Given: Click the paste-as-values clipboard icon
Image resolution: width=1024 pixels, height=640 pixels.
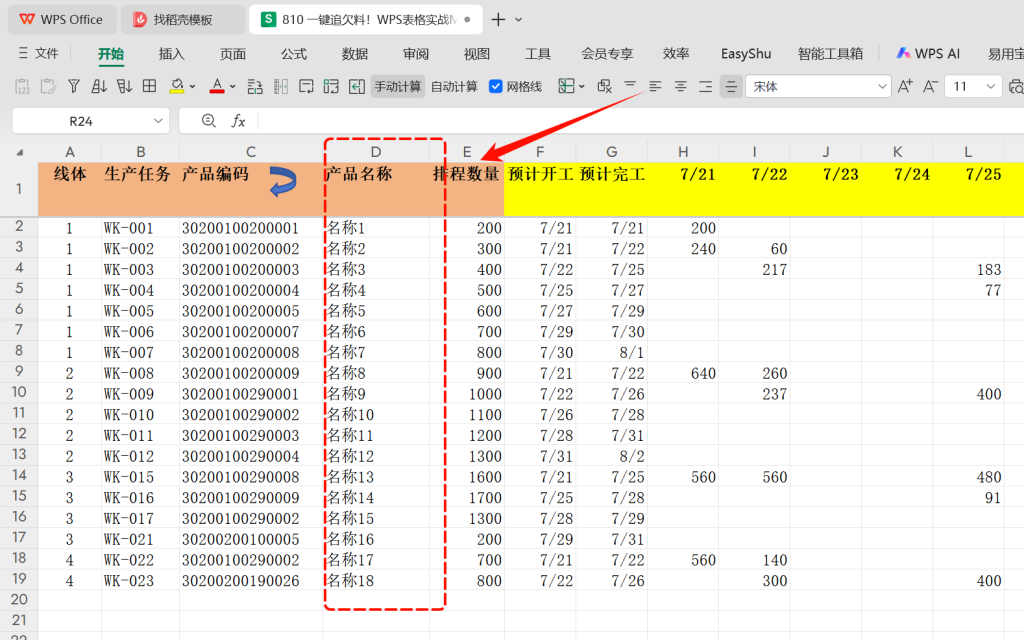Looking at the screenshot, I should 22,86.
